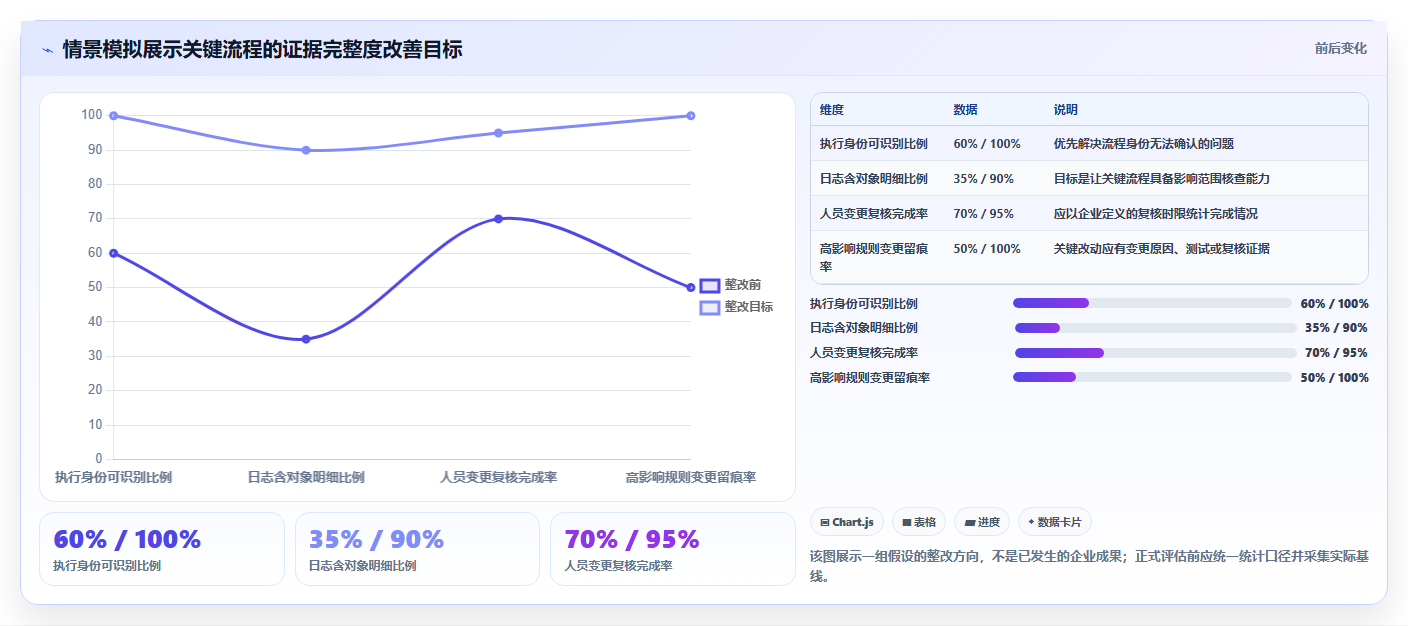Click table cell 日志含对象明细比例

click(874, 179)
